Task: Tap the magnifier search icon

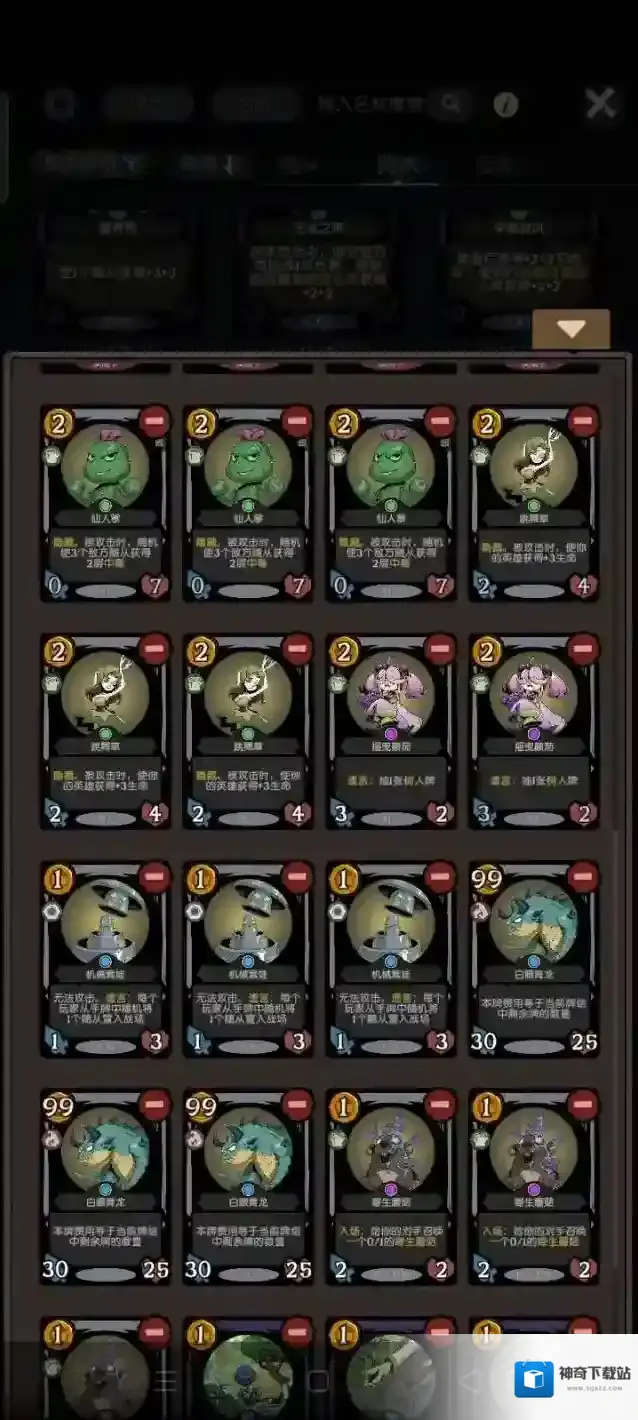Action: point(451,103)
